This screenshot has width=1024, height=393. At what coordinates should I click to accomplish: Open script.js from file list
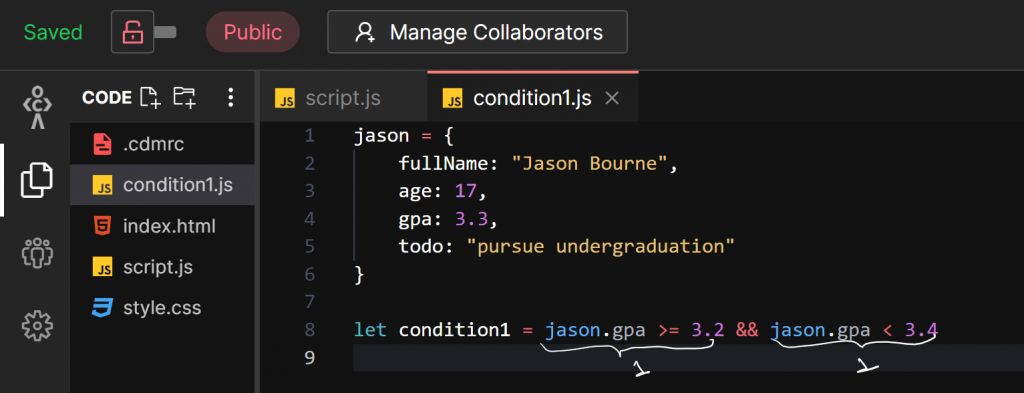pyautogui.click(x=162, y=267)
